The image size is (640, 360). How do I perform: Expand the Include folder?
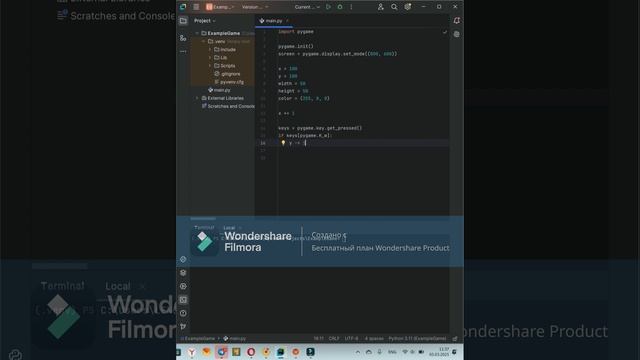[210, 49]
